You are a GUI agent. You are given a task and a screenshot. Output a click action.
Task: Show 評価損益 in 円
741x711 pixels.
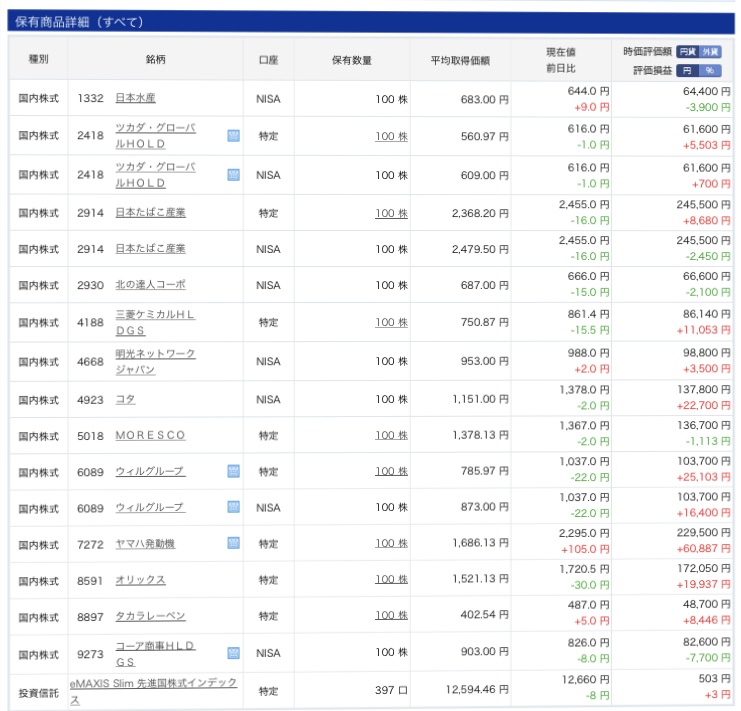[x=688, y=70]
